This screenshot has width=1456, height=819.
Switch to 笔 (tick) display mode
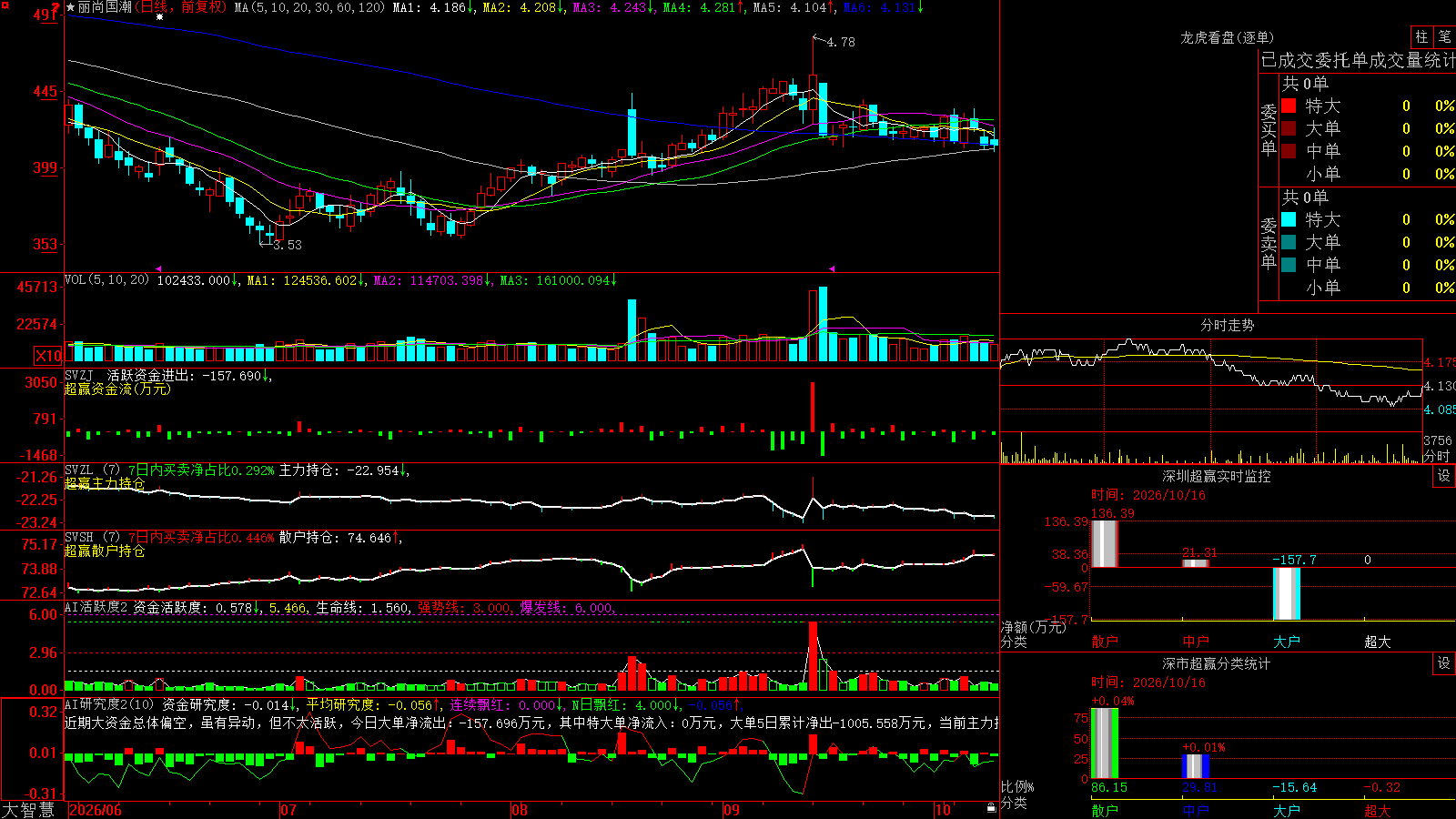click(x=1444, y=36)
